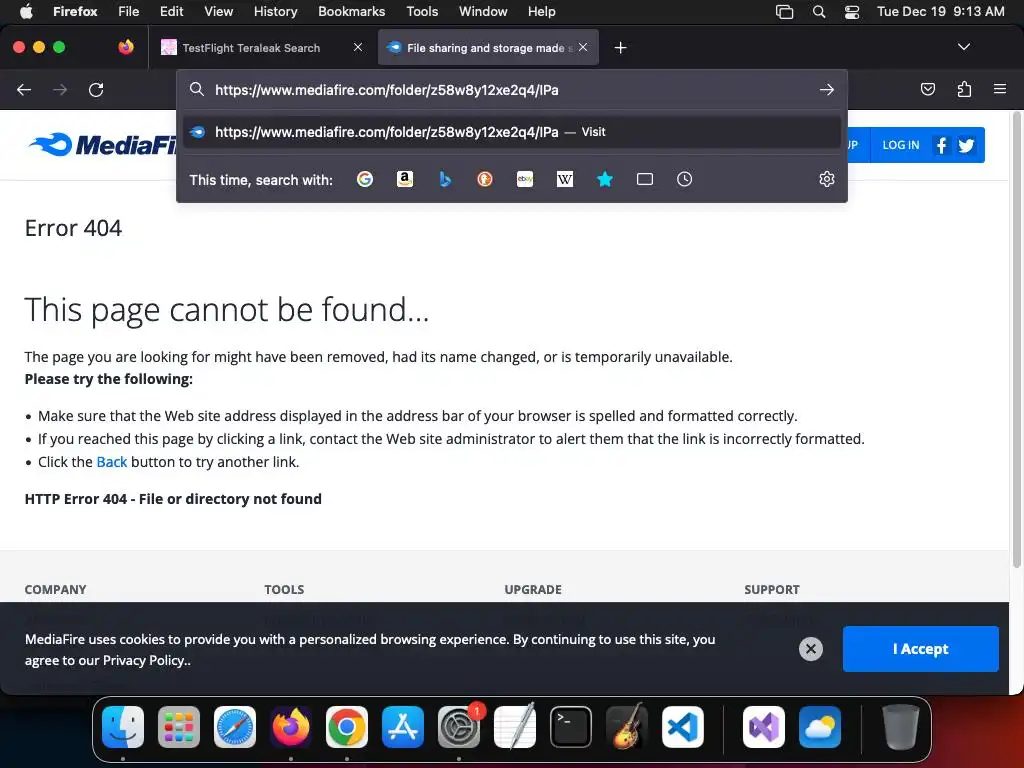Open Safari from the dock
1024x768 pixels.
click(235, 727)
